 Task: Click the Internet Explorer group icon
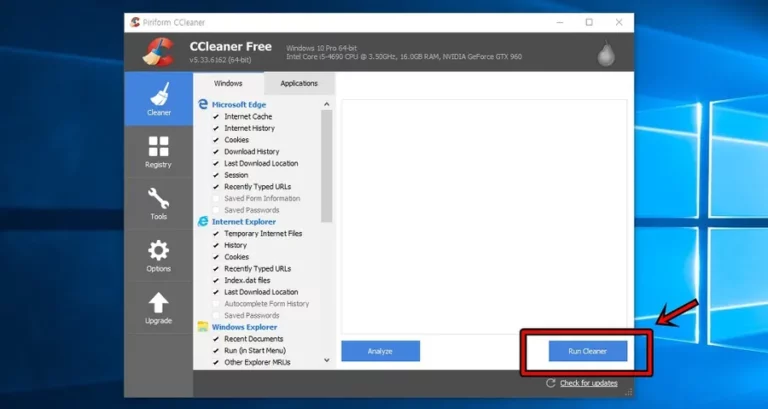pos(203,221)
